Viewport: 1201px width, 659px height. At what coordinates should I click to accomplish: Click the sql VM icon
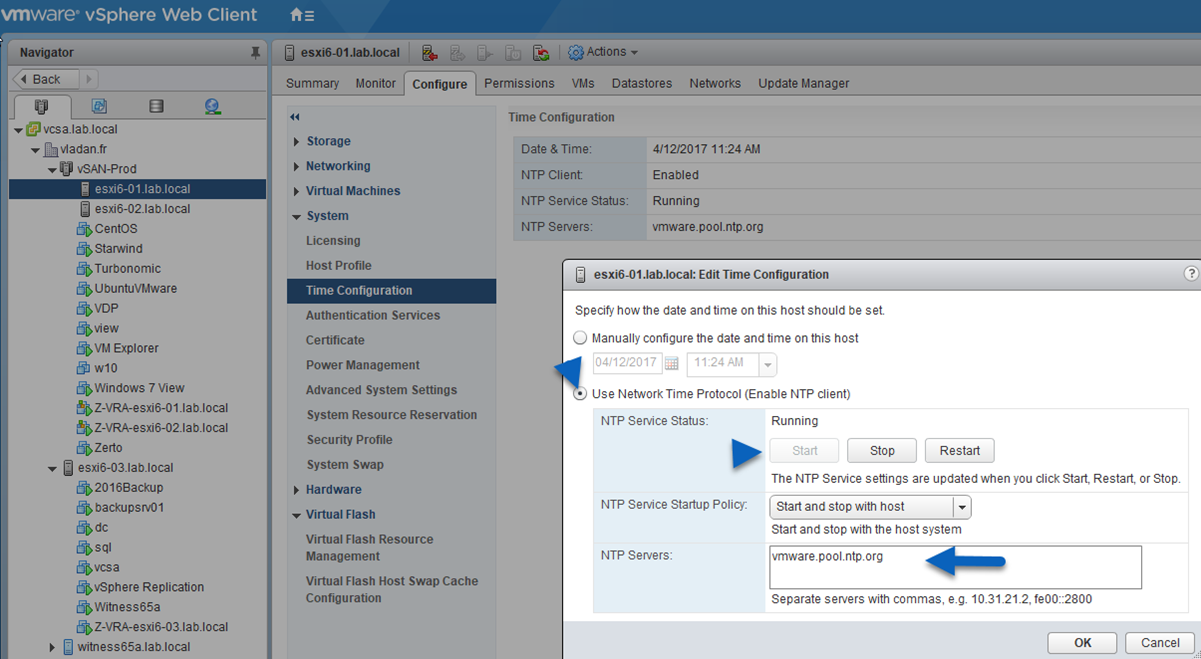coord(84,548)
